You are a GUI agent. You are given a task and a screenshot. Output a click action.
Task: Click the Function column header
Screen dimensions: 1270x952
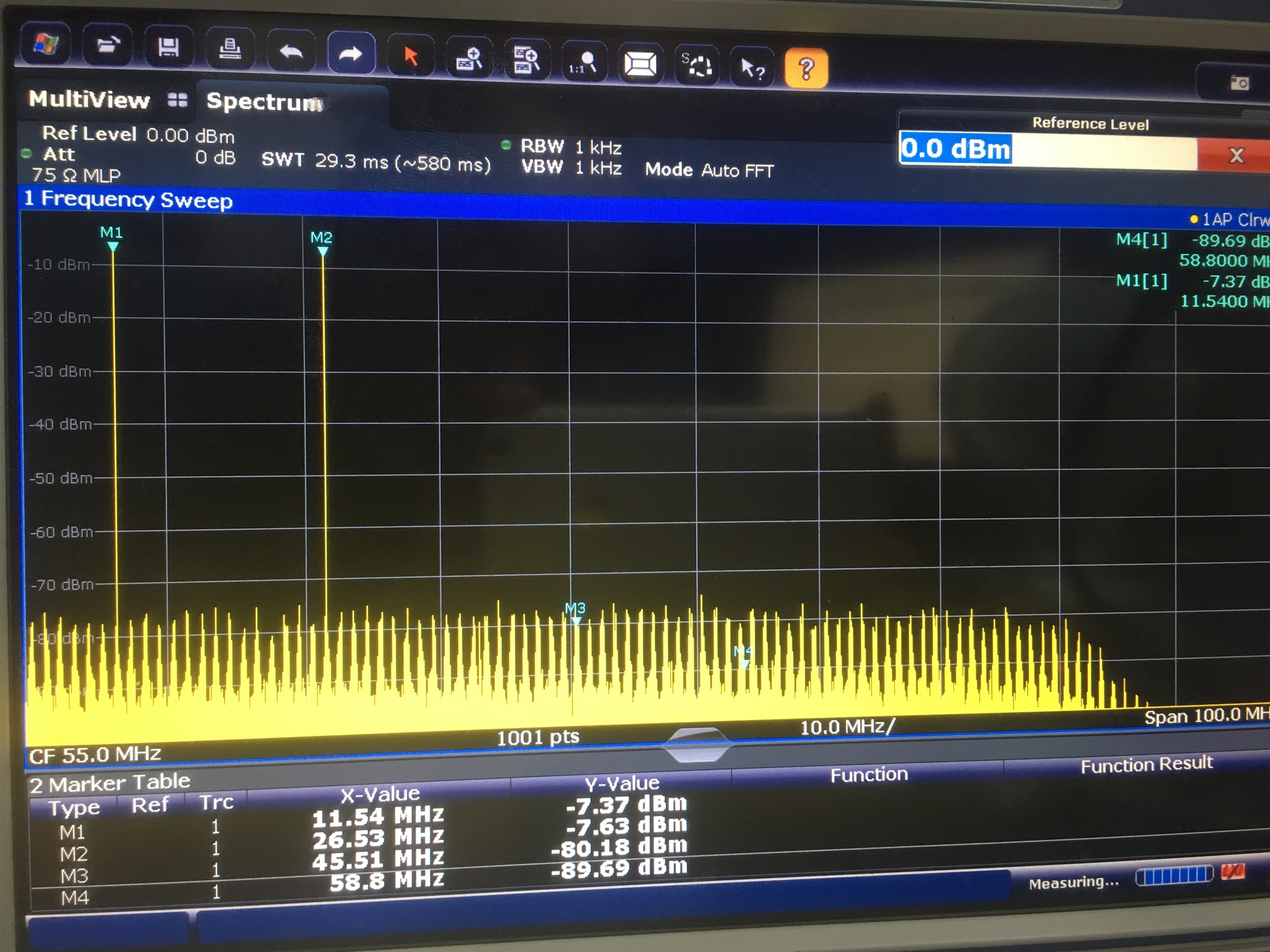click(x=869, y=774)
